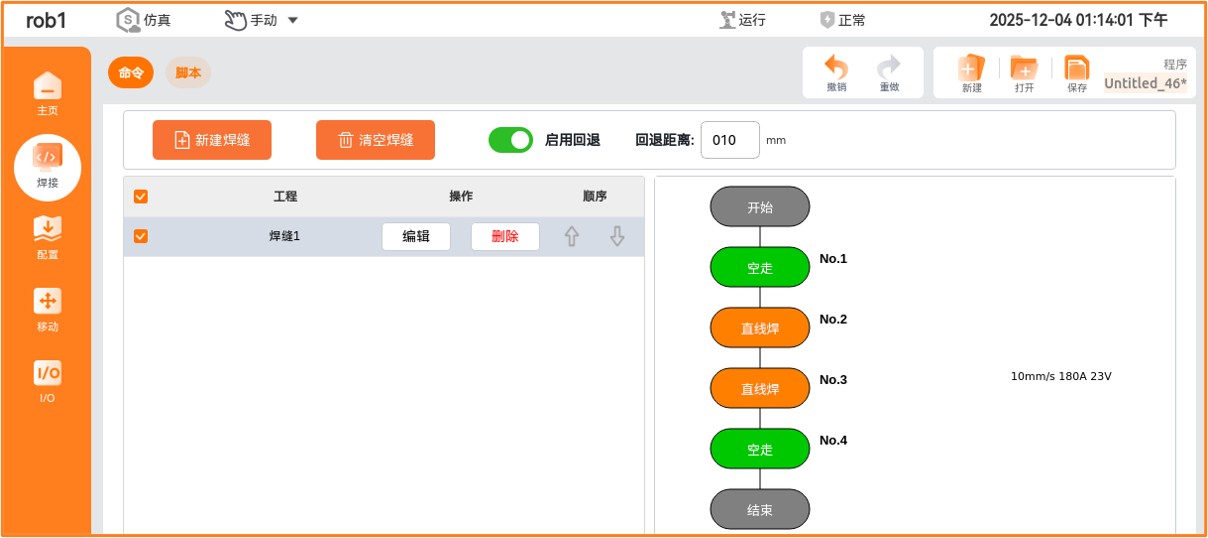Create new program with 新建 icon
Screen dimensions: 1208x538
[x=971, y=69]
